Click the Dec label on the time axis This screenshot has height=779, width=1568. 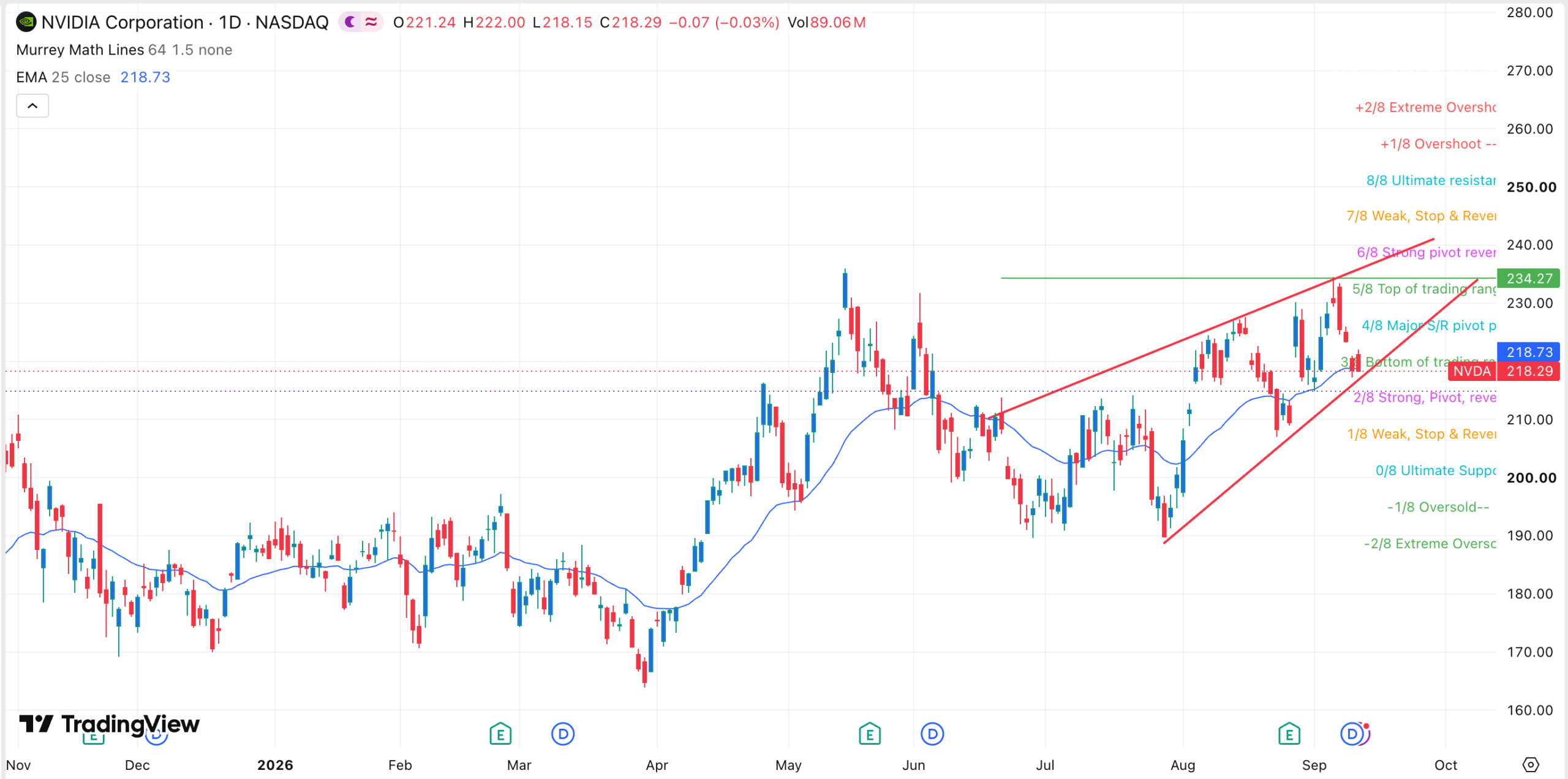point(137,765)
